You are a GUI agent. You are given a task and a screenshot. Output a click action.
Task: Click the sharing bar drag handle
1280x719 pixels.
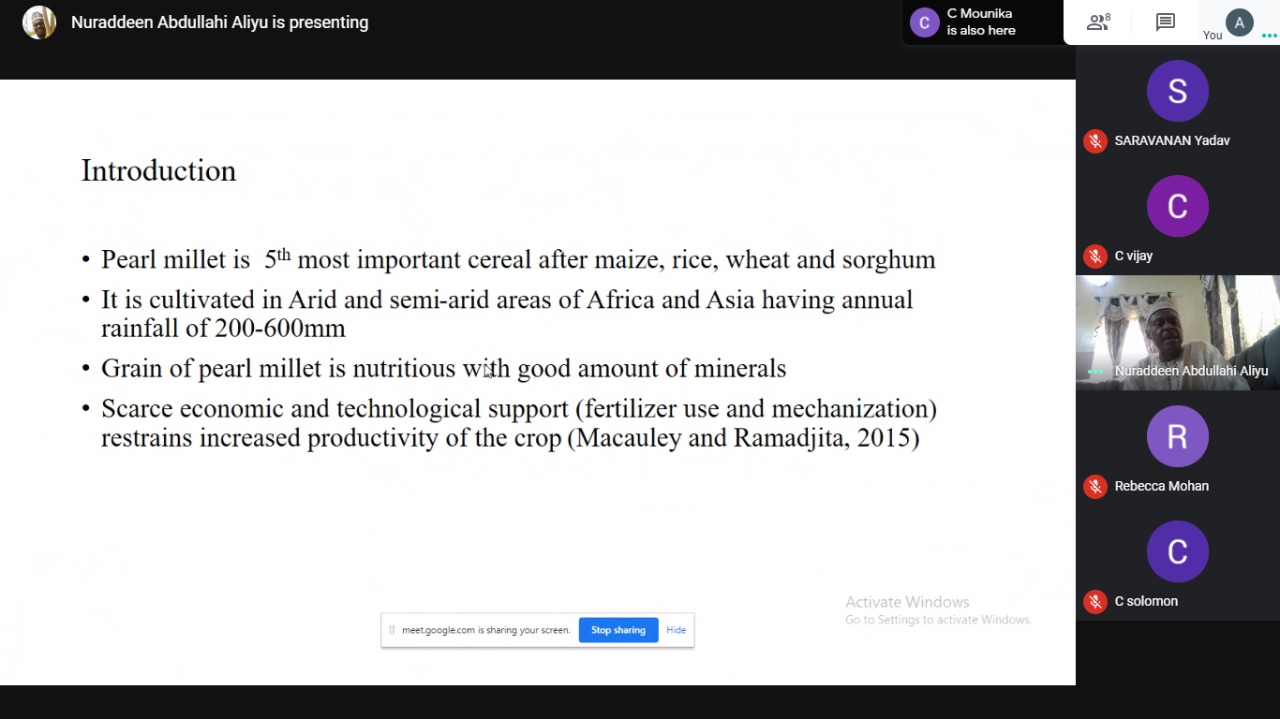point(392,630)
